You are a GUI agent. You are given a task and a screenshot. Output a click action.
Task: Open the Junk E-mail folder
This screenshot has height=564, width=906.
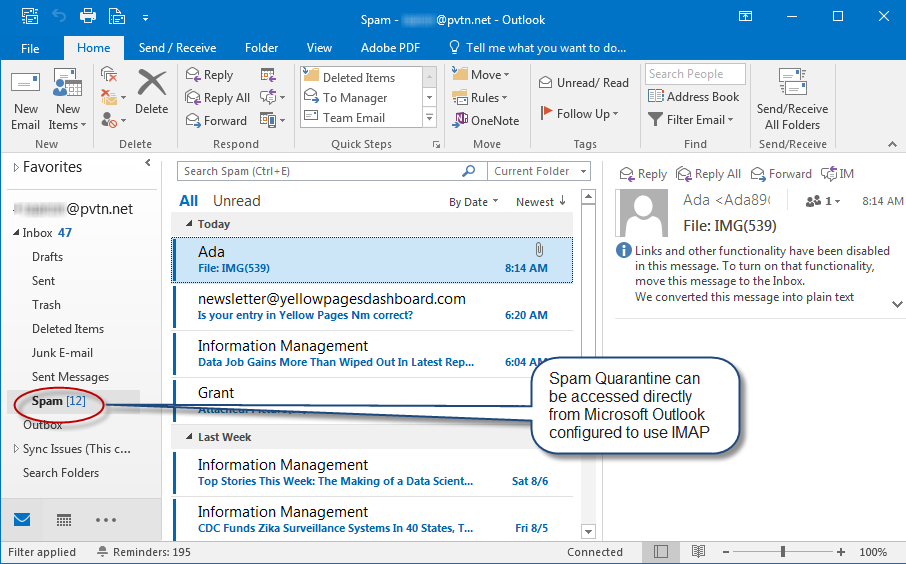(x=62, y=352)
